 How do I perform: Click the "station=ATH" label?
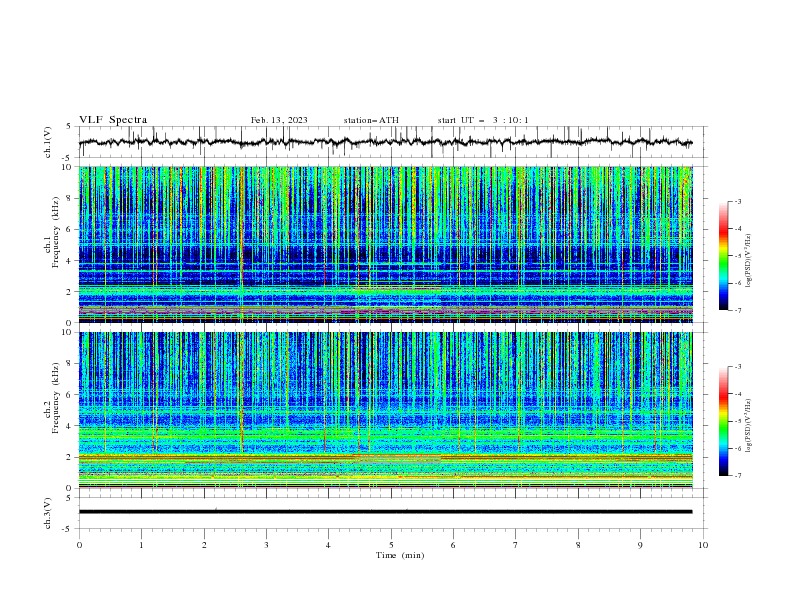coord(371,120)
